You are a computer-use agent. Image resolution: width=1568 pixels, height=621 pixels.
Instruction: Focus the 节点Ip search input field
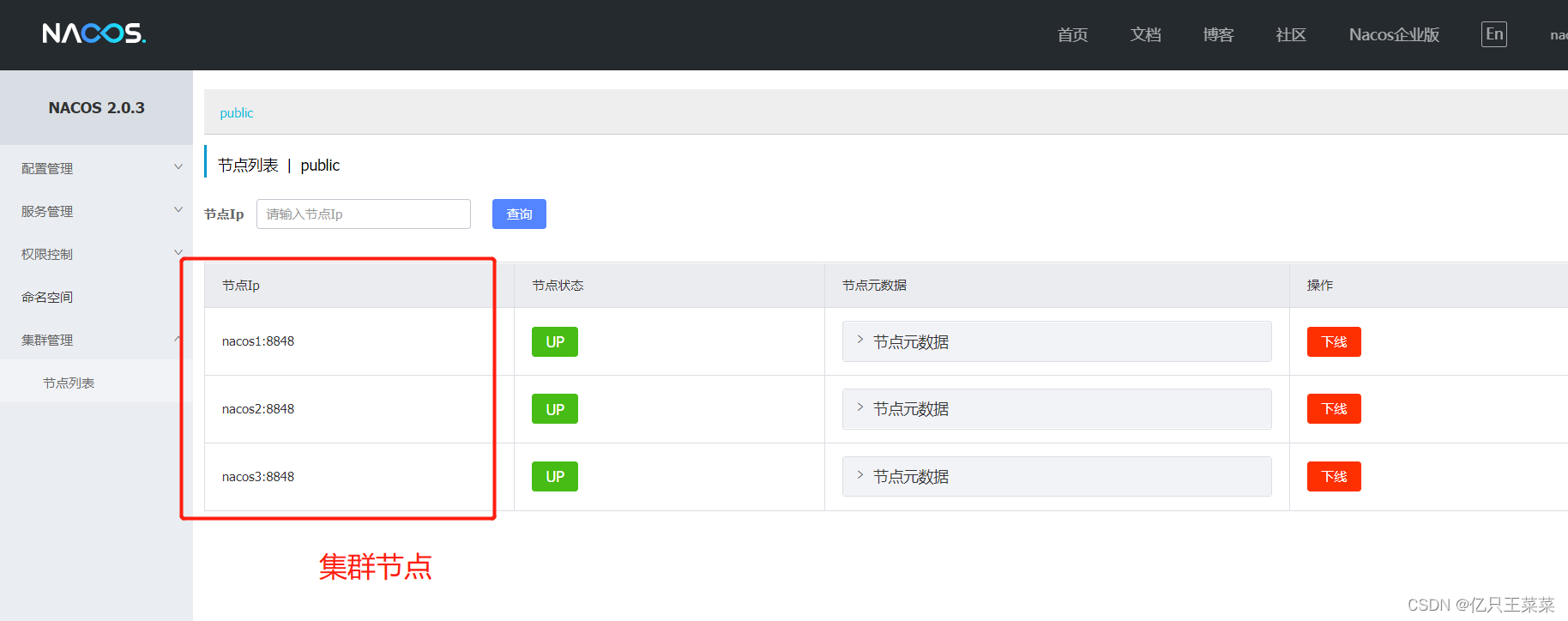(364, 214)
